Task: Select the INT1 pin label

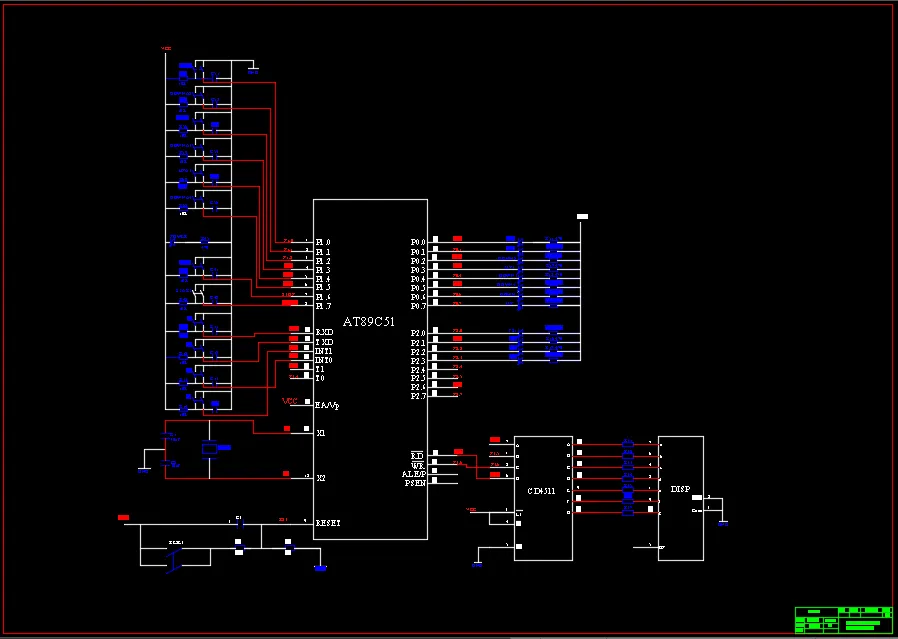Action: 324,351
